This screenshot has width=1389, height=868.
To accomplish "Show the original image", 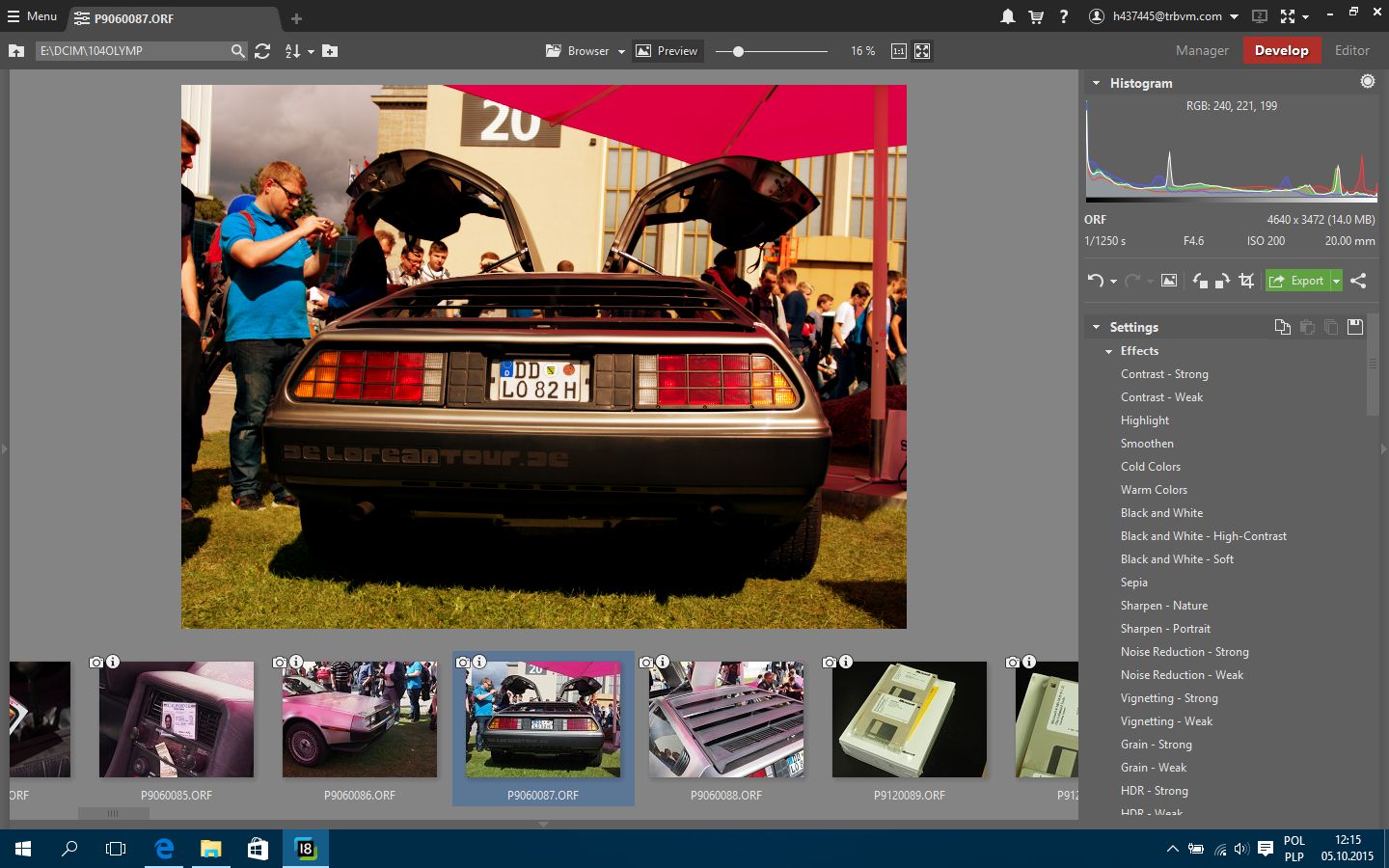I will 1168,281.
